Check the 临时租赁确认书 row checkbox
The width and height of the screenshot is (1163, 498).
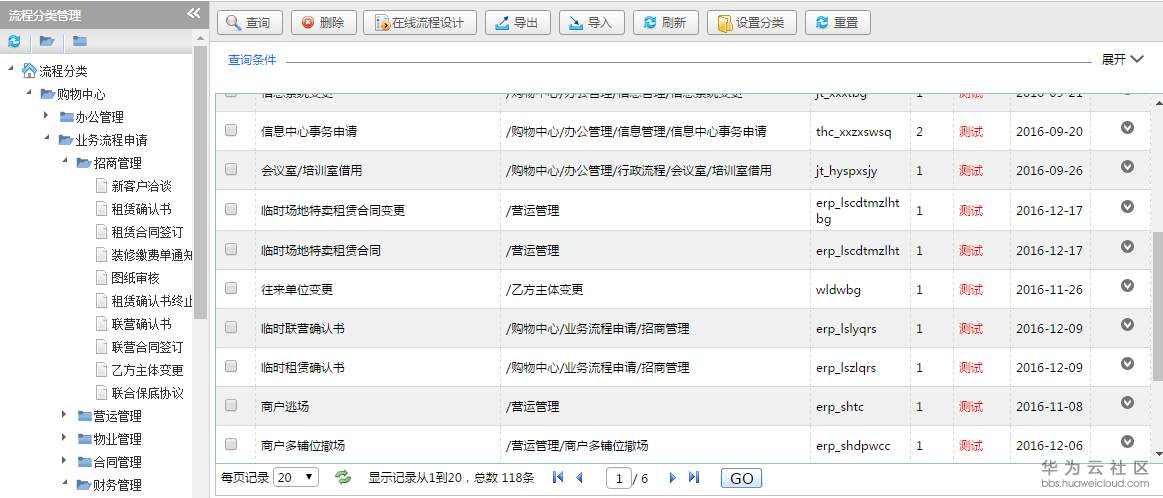[231, 366]
